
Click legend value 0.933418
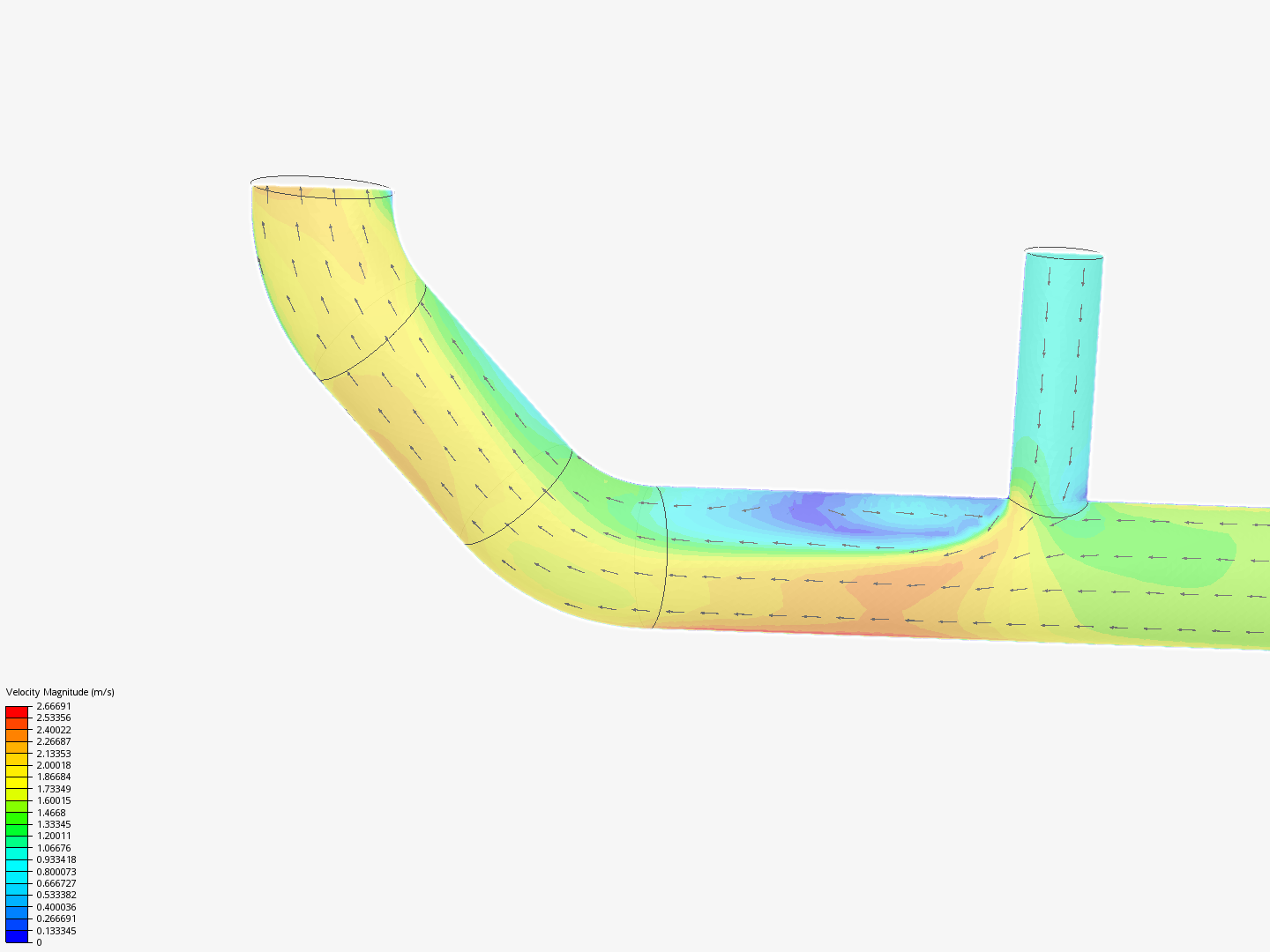[x=56, y=859]
